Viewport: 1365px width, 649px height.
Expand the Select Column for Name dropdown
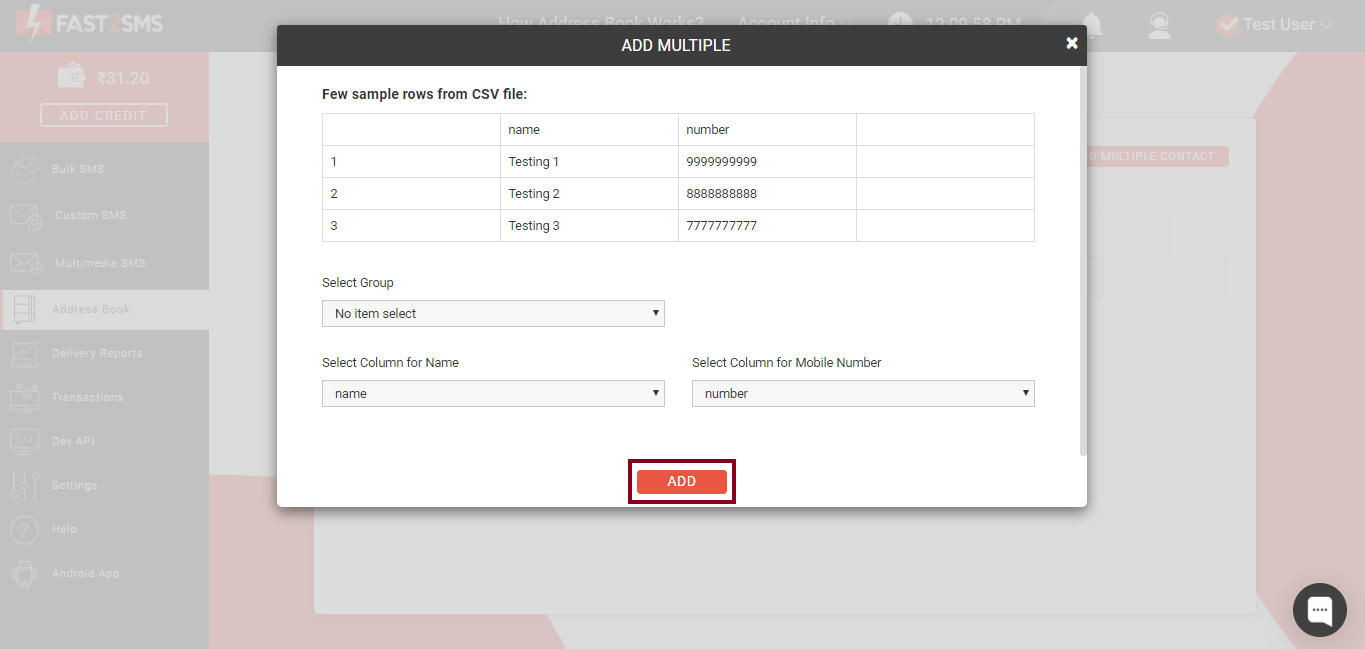pyautogui.click(x=493, y=393)
